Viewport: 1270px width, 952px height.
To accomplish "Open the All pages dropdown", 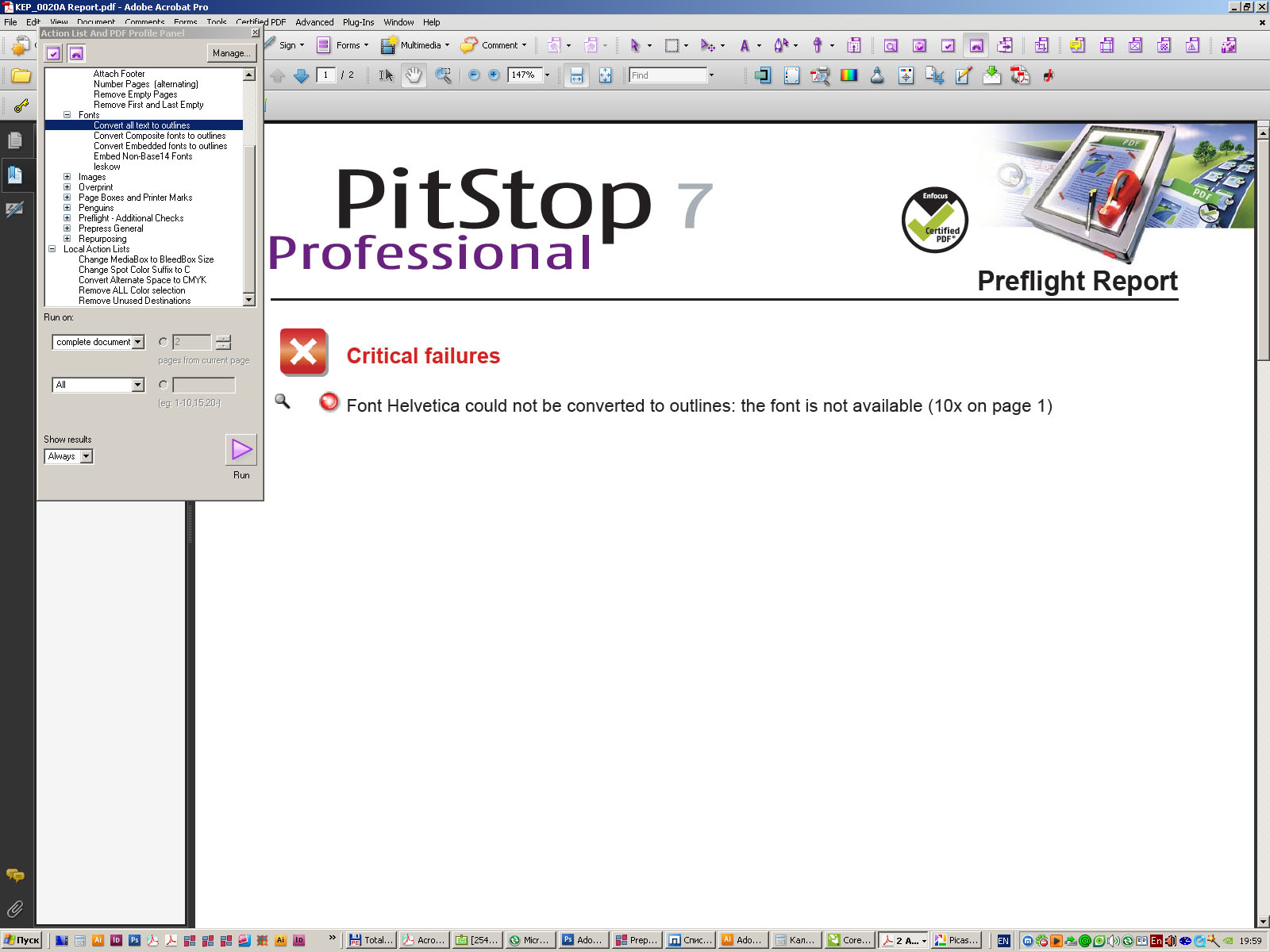I will (98, 385).
